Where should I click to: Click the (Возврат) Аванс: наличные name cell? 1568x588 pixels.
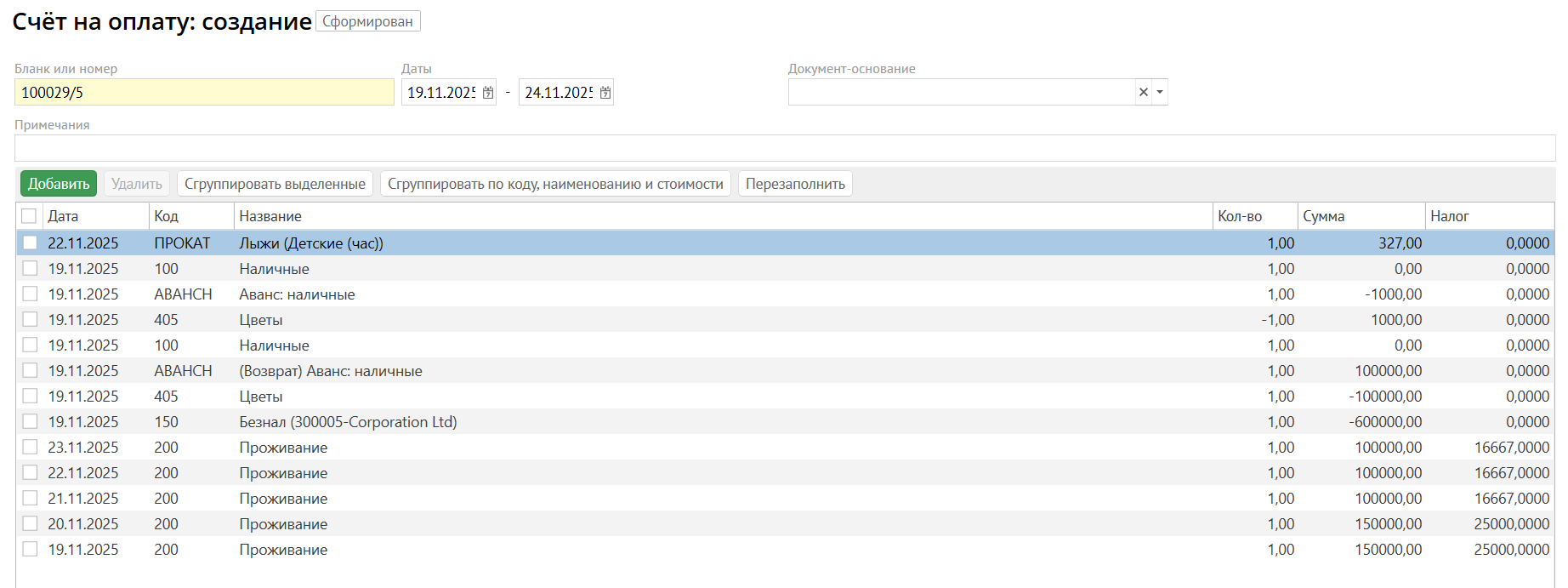[x=723, y=370]
